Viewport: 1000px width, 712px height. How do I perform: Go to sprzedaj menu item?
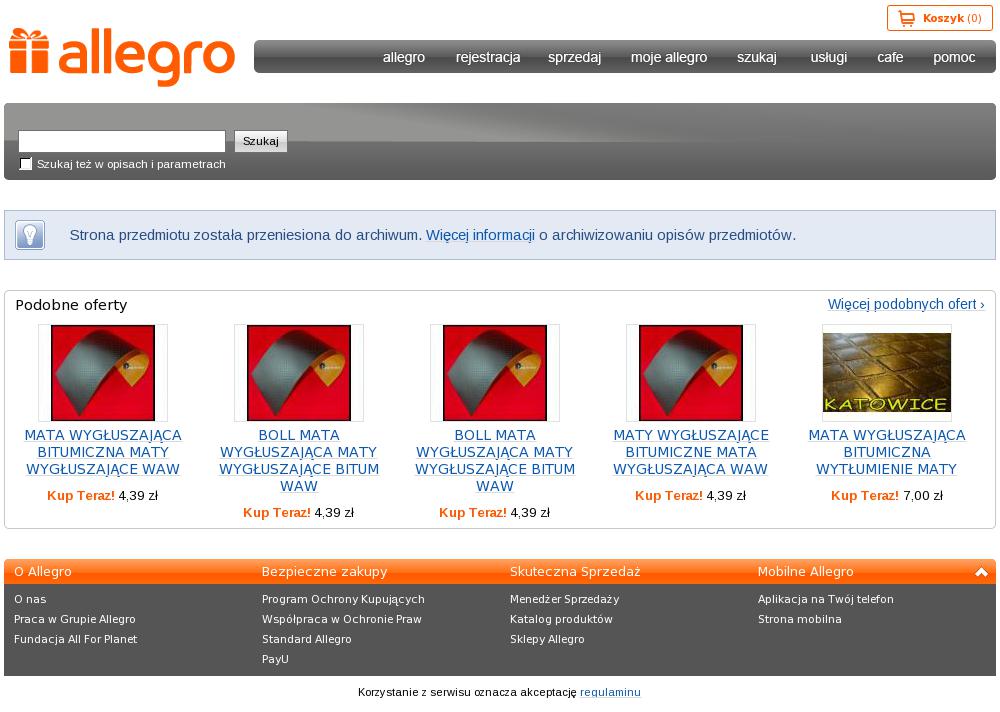(575, 57)
